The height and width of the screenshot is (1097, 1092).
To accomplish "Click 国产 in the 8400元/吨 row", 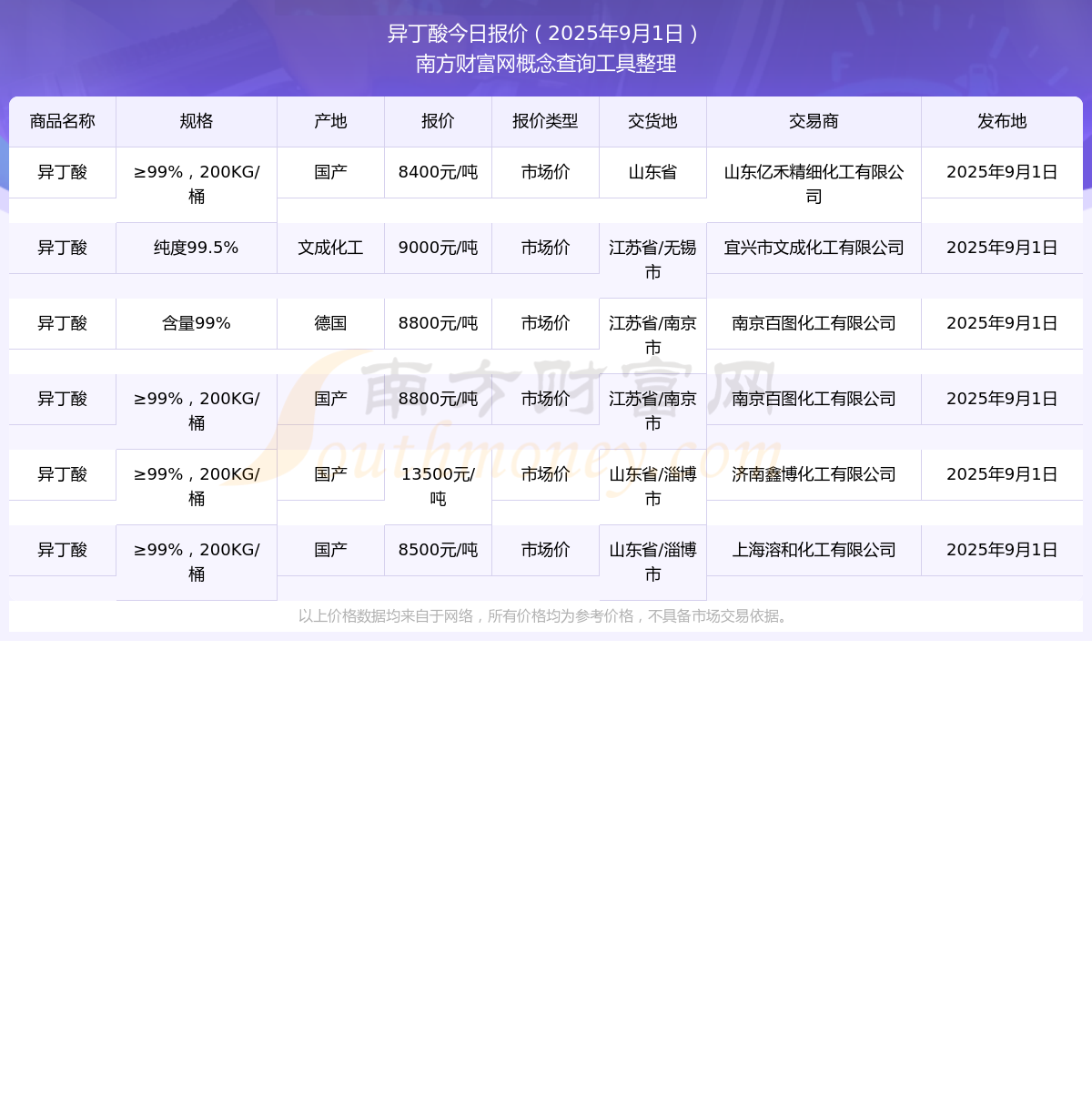I will coord(330,173).
